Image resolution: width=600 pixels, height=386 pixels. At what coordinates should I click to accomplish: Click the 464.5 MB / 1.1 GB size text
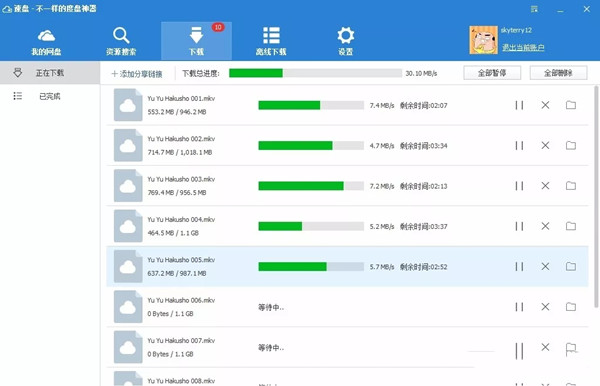(173, 233)
